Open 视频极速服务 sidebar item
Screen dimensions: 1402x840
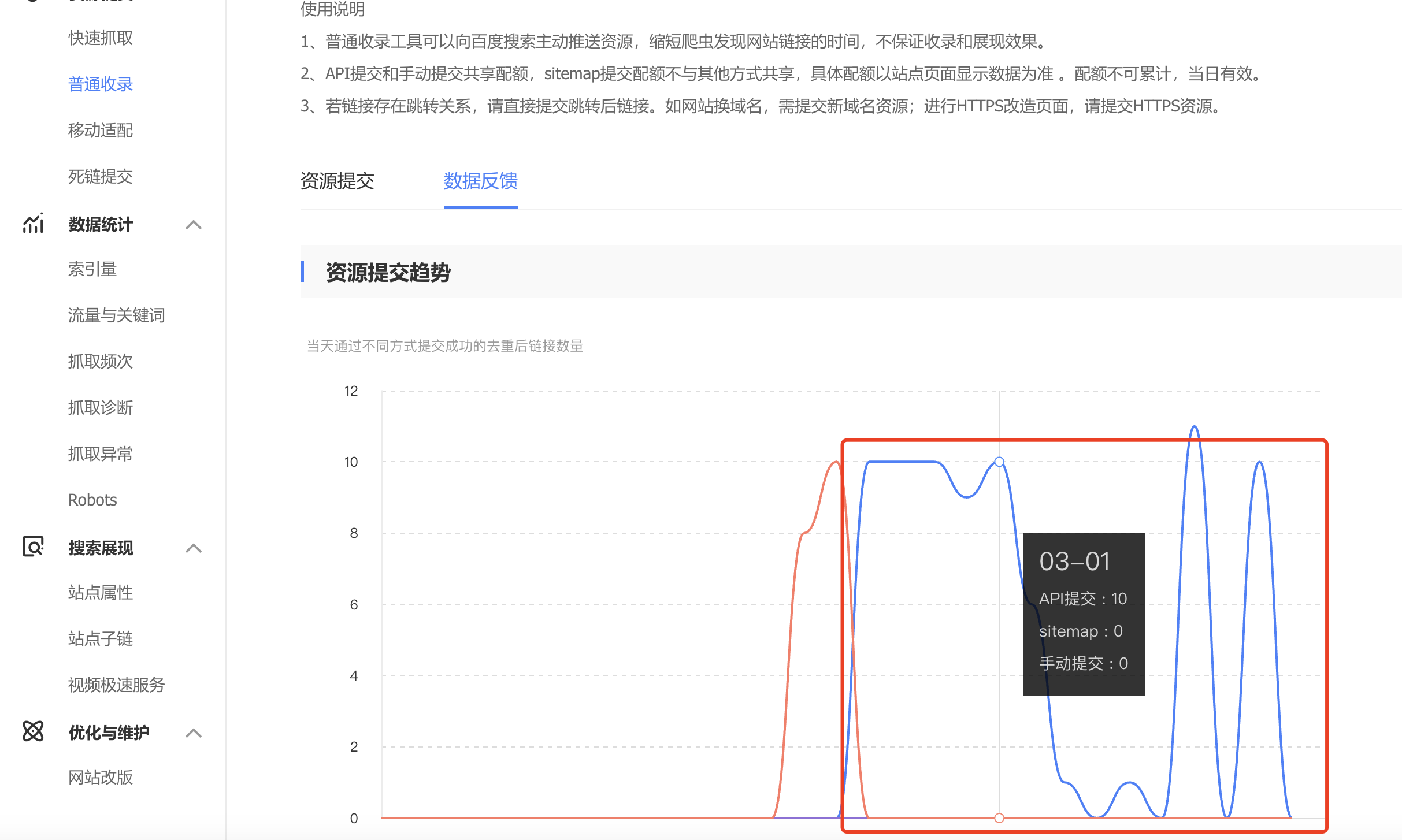tap(117, 685)
